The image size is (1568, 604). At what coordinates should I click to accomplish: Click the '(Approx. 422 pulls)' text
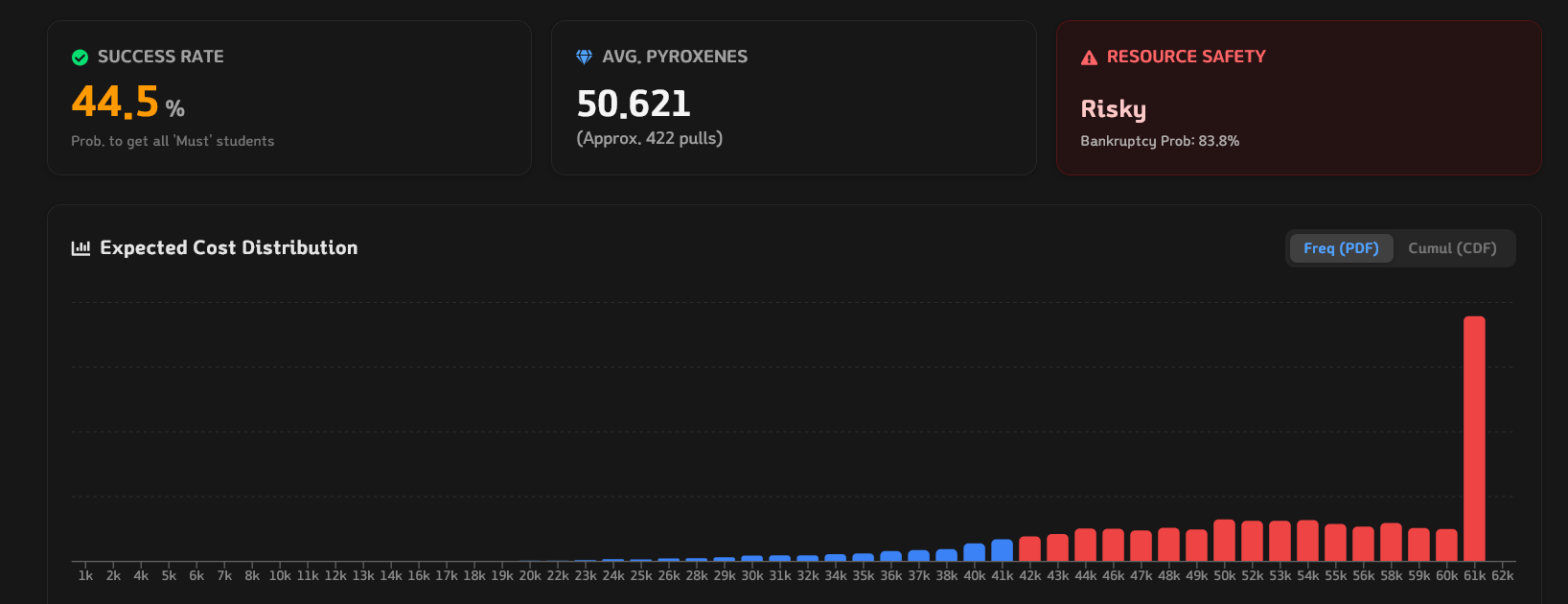(x=650, y=138)
